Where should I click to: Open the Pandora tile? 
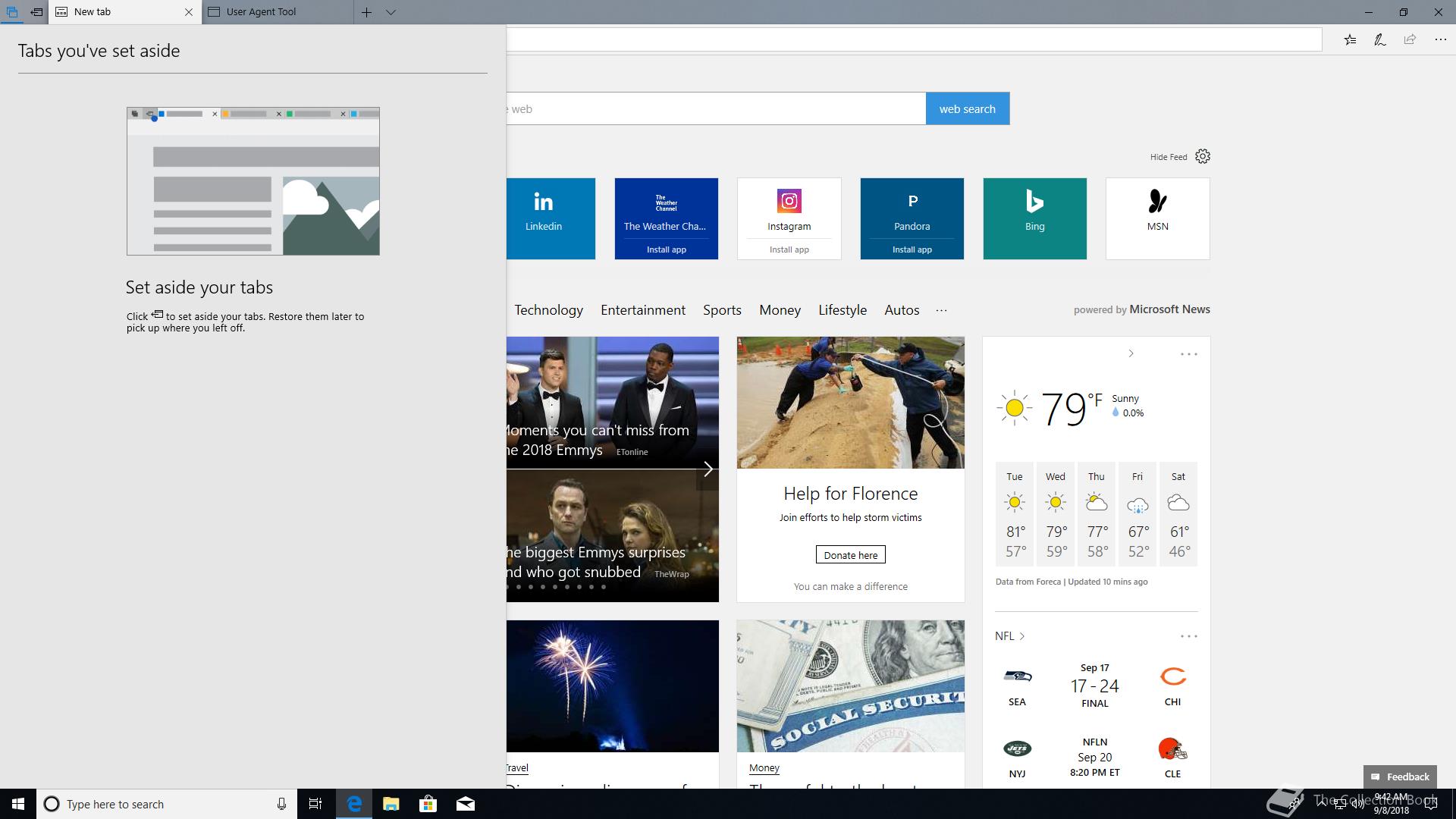[912, 209]
